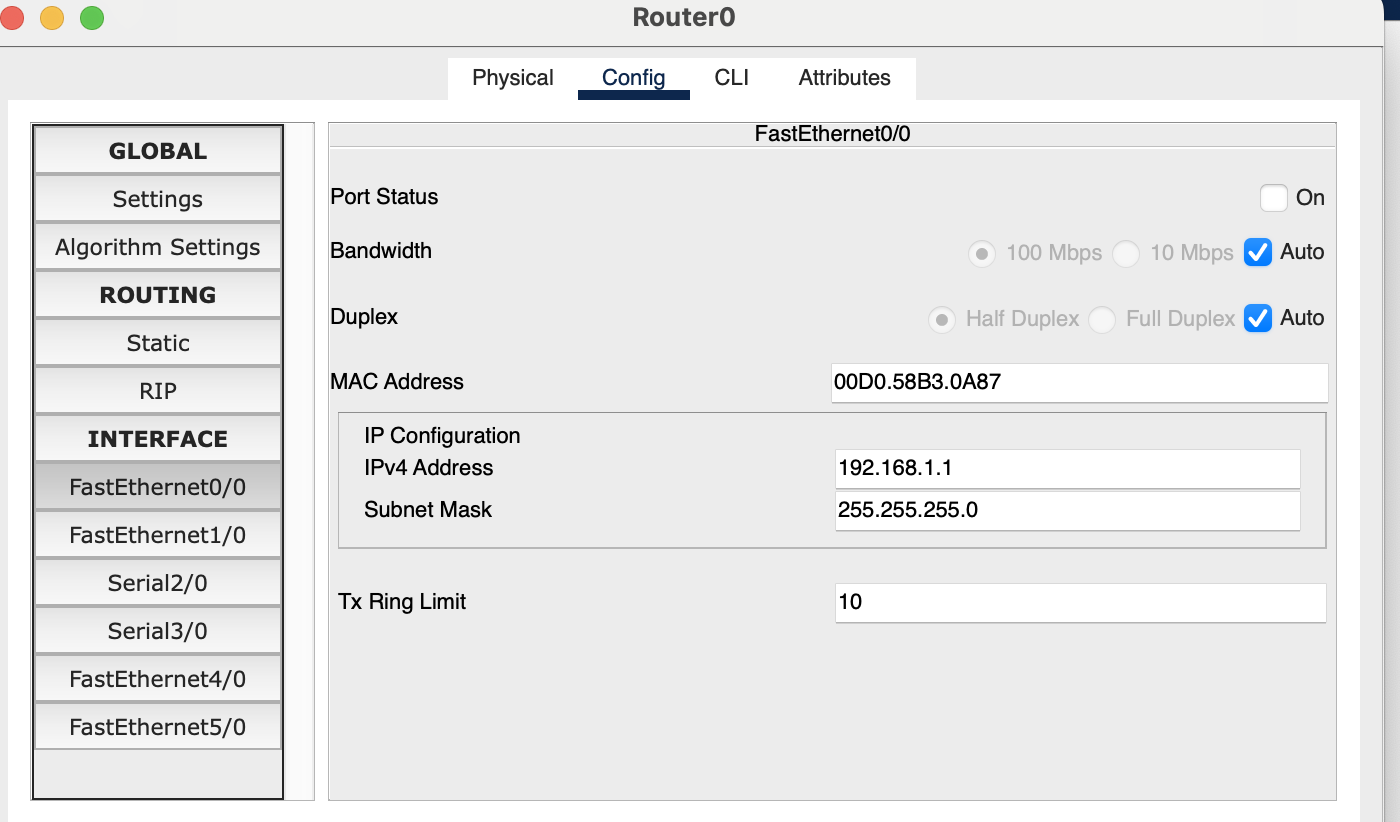This screenshot has width=1400, height=822.
Task: Choose the Half Duplex radio option
Action: pos(942,320)
